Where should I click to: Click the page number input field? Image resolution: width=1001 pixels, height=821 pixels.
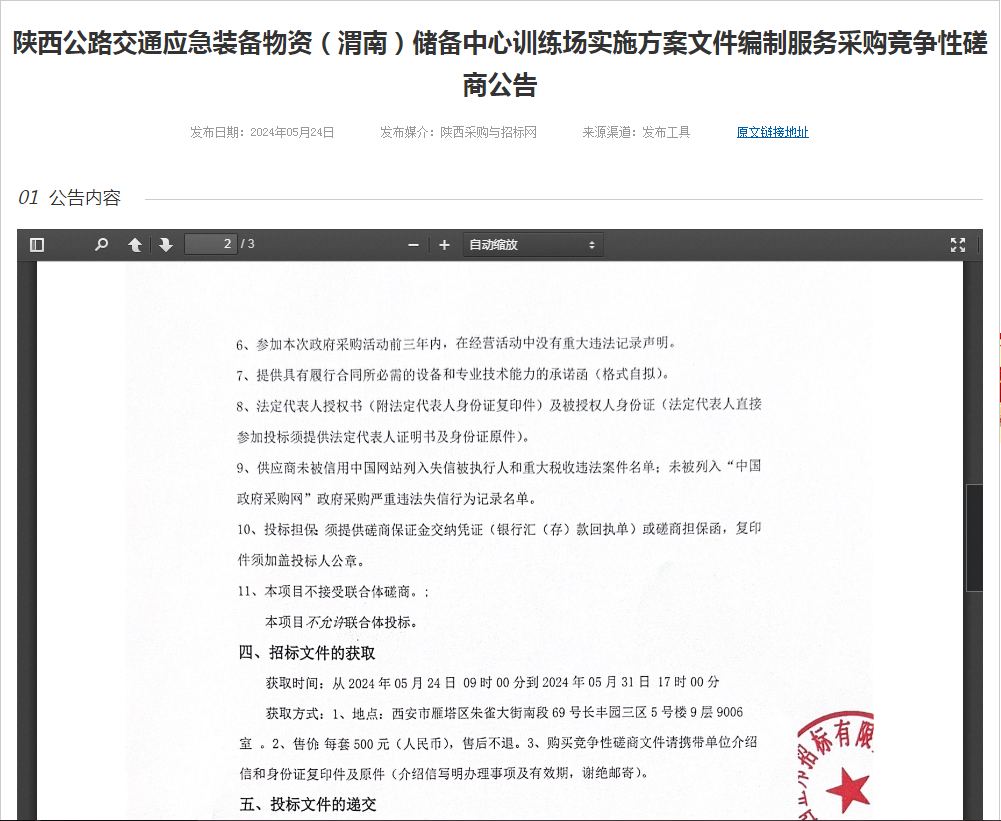point(210,244)
